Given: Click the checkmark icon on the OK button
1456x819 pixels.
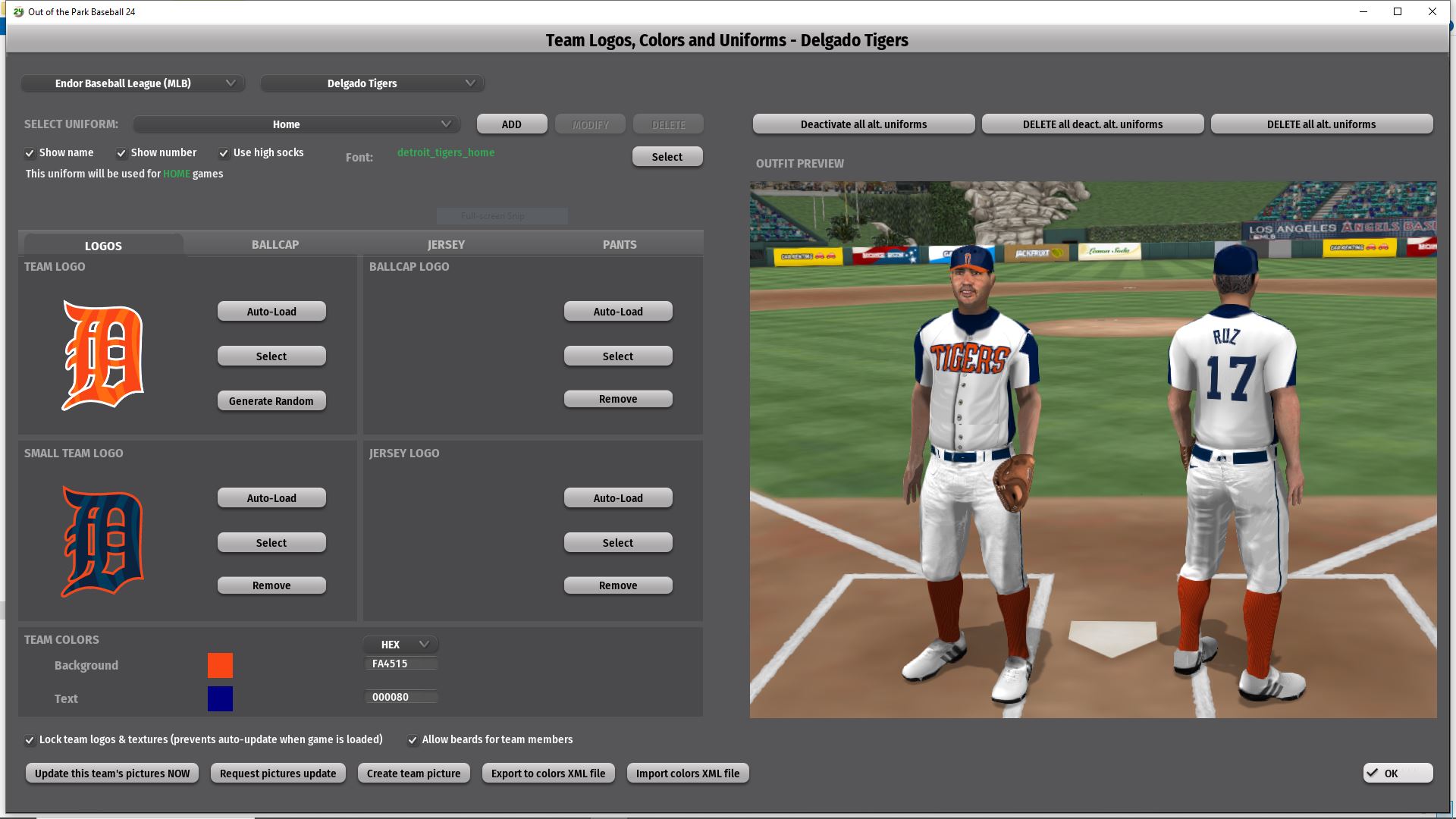Looking at the screenshot, I should (x=1373, y=773).
